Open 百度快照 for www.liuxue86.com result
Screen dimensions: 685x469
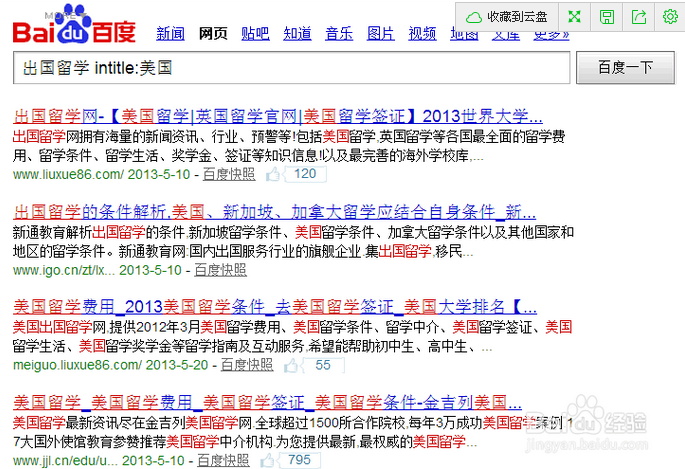click(229, 174)
